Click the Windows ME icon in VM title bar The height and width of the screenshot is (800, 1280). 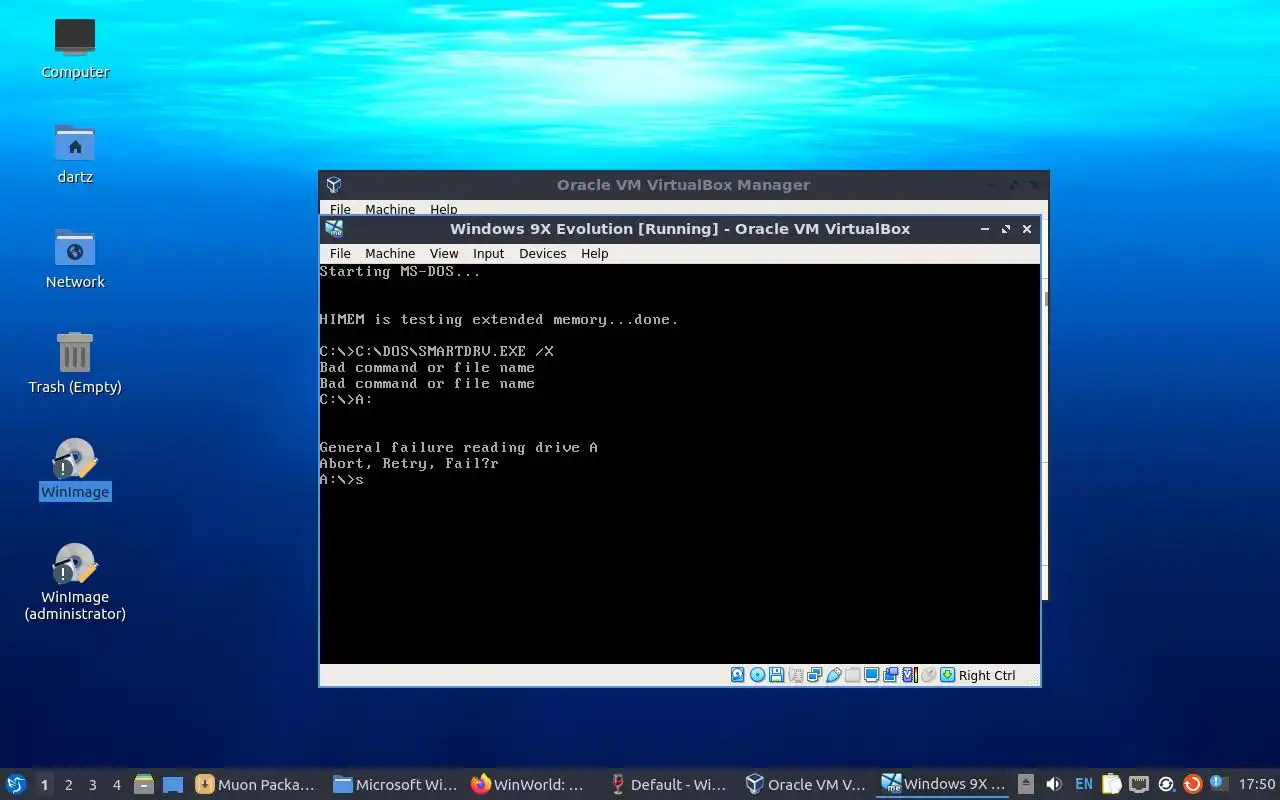(334, 229)
